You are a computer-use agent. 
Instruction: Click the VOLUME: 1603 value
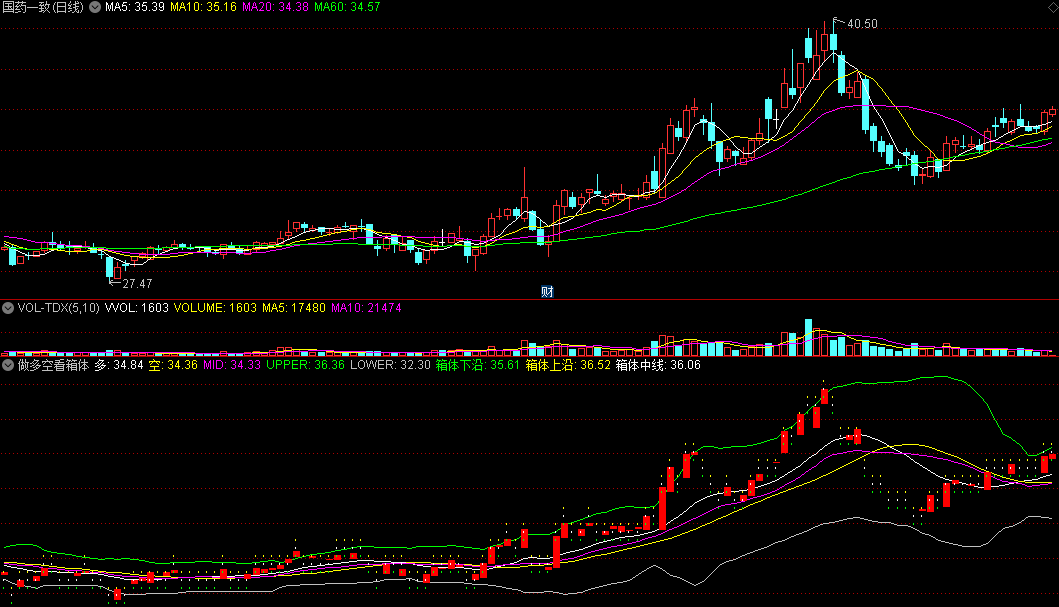click(x=215, y=308)
